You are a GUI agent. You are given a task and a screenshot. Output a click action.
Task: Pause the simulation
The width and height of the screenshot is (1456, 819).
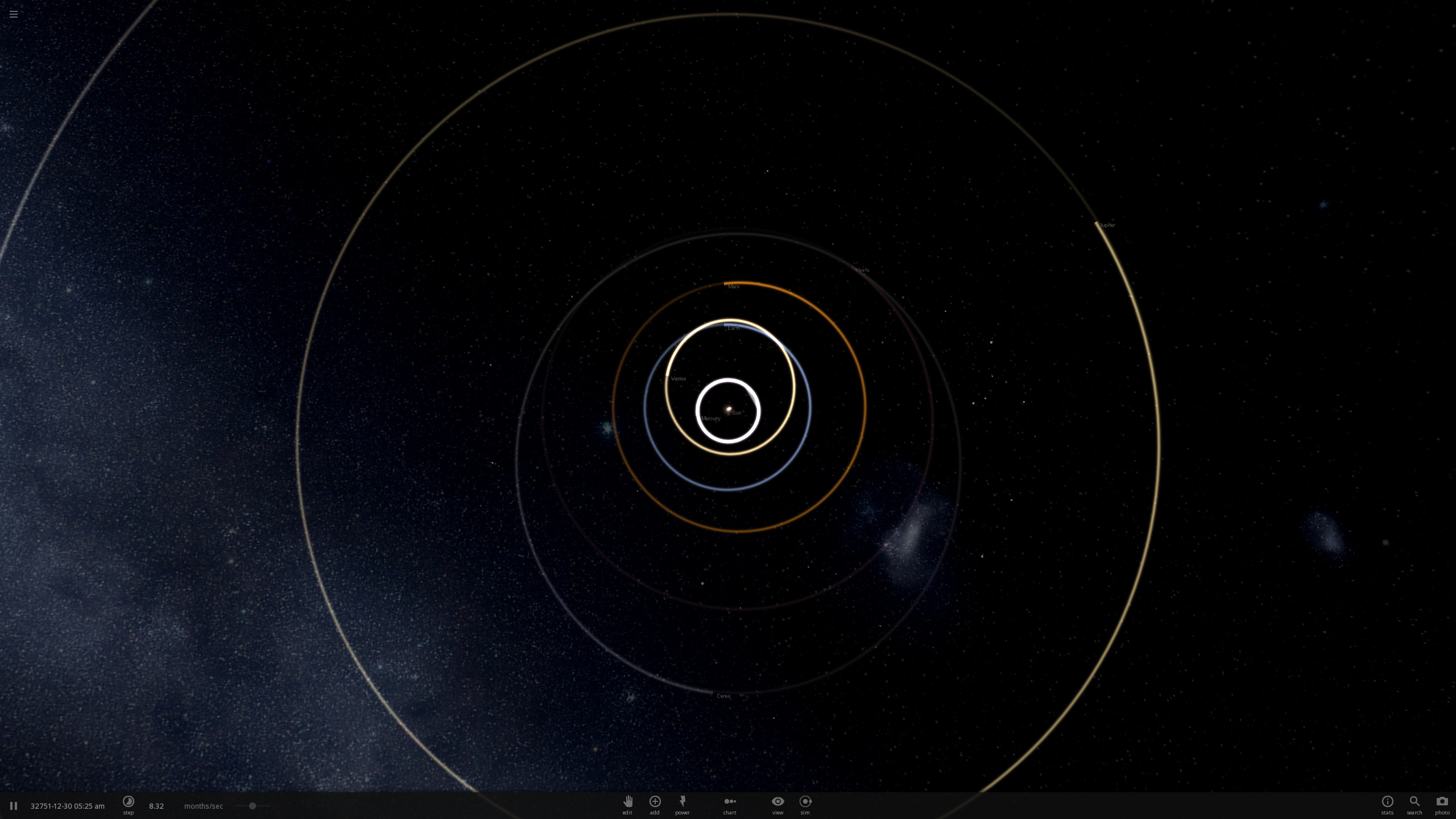point(14,806)
